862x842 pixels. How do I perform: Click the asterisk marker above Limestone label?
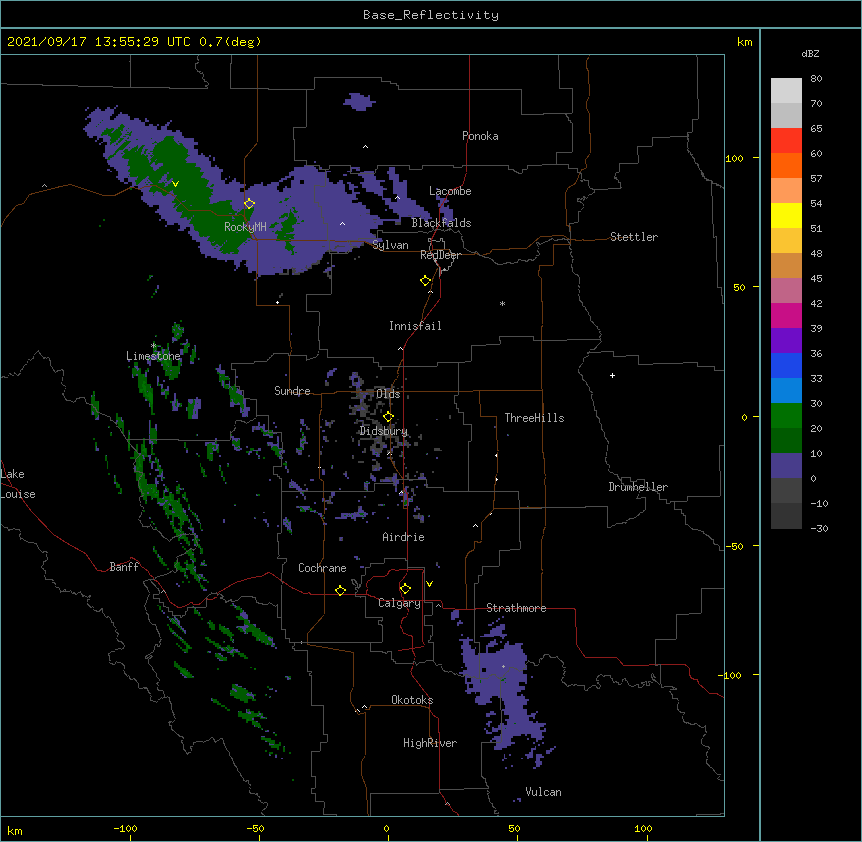point(153,346)
